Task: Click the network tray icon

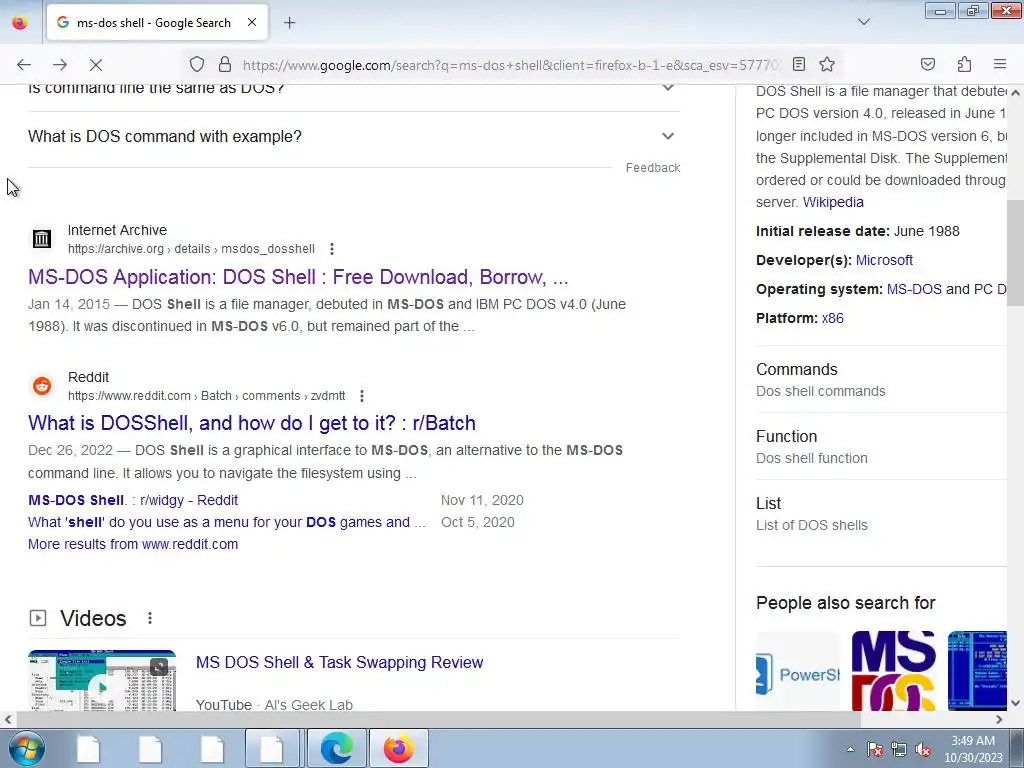Action: pyautogui.click(x=899, y=749)
